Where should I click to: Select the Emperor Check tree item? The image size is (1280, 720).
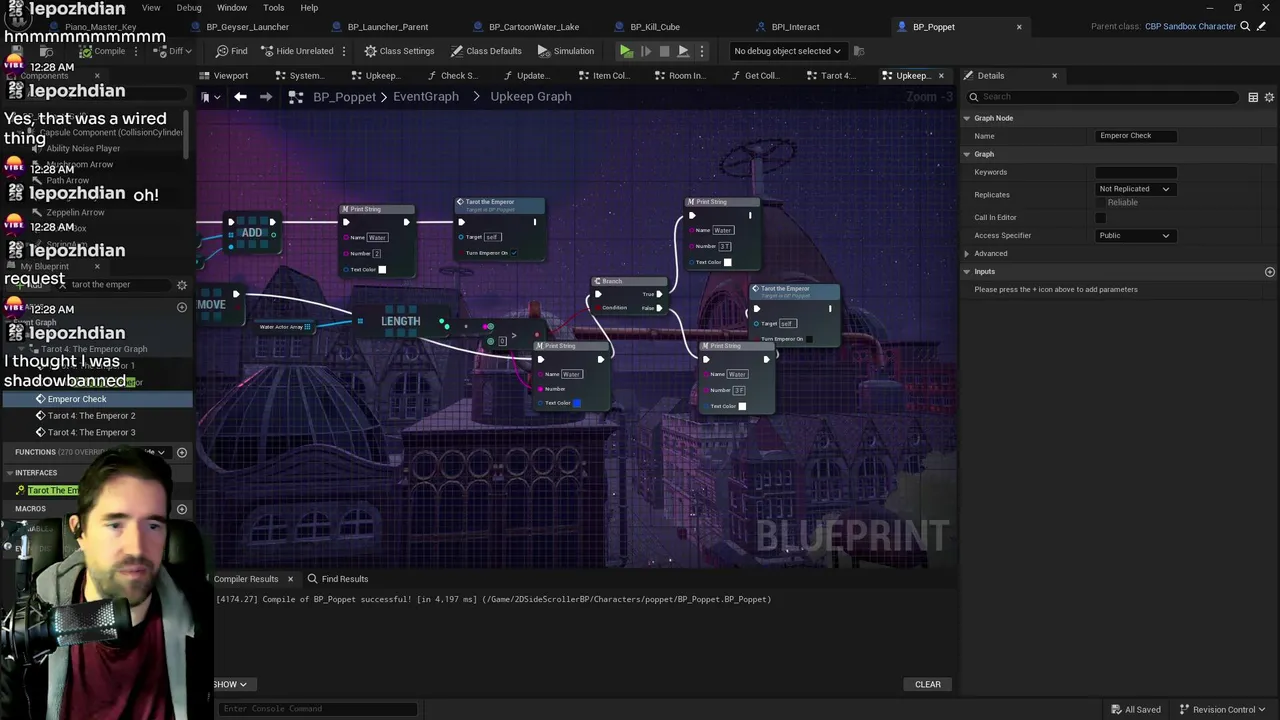tap(97, 399)
